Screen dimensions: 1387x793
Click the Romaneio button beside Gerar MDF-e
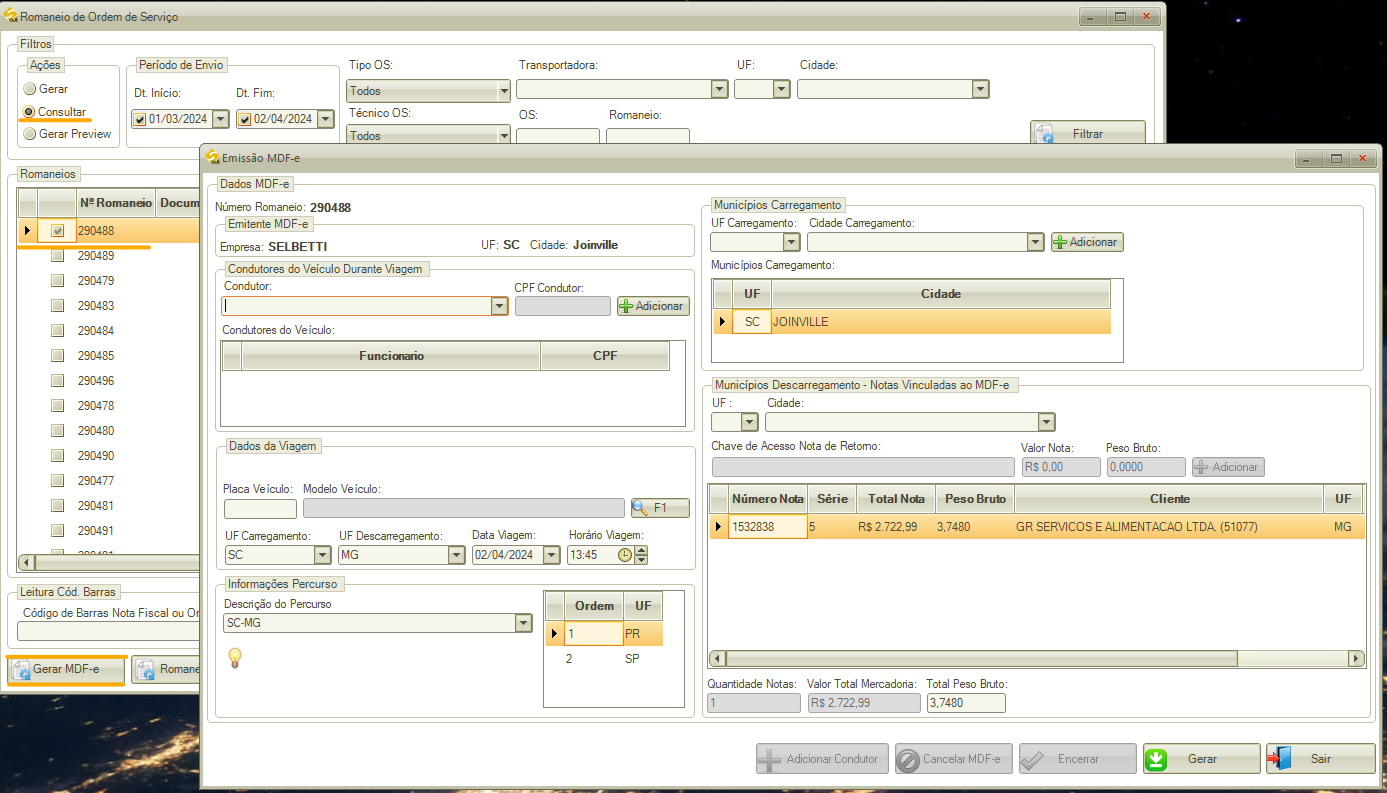pyautogui.click(x=166, y=670)
